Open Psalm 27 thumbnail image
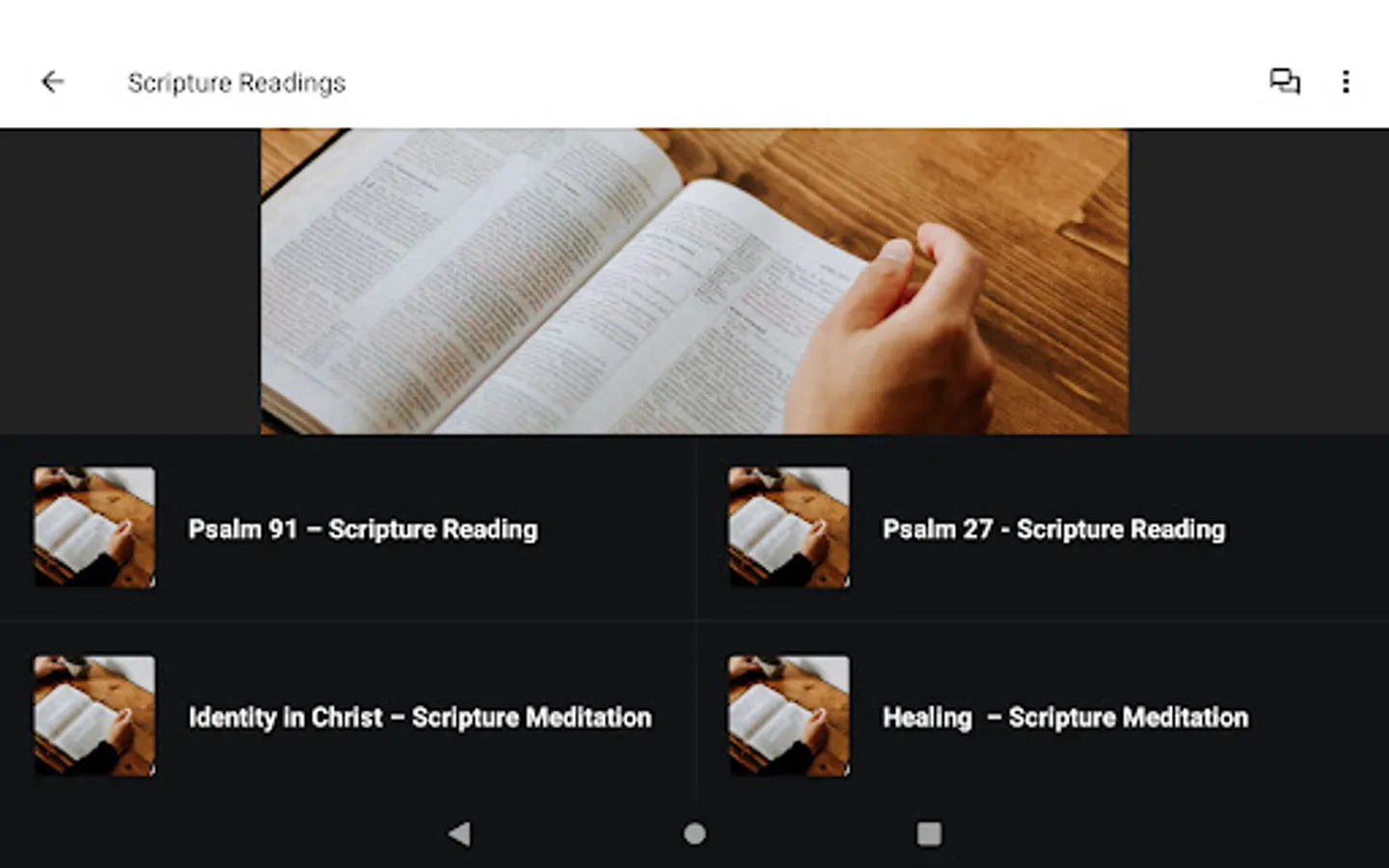Screen dimensions: 1389x868 click(789, 528)
